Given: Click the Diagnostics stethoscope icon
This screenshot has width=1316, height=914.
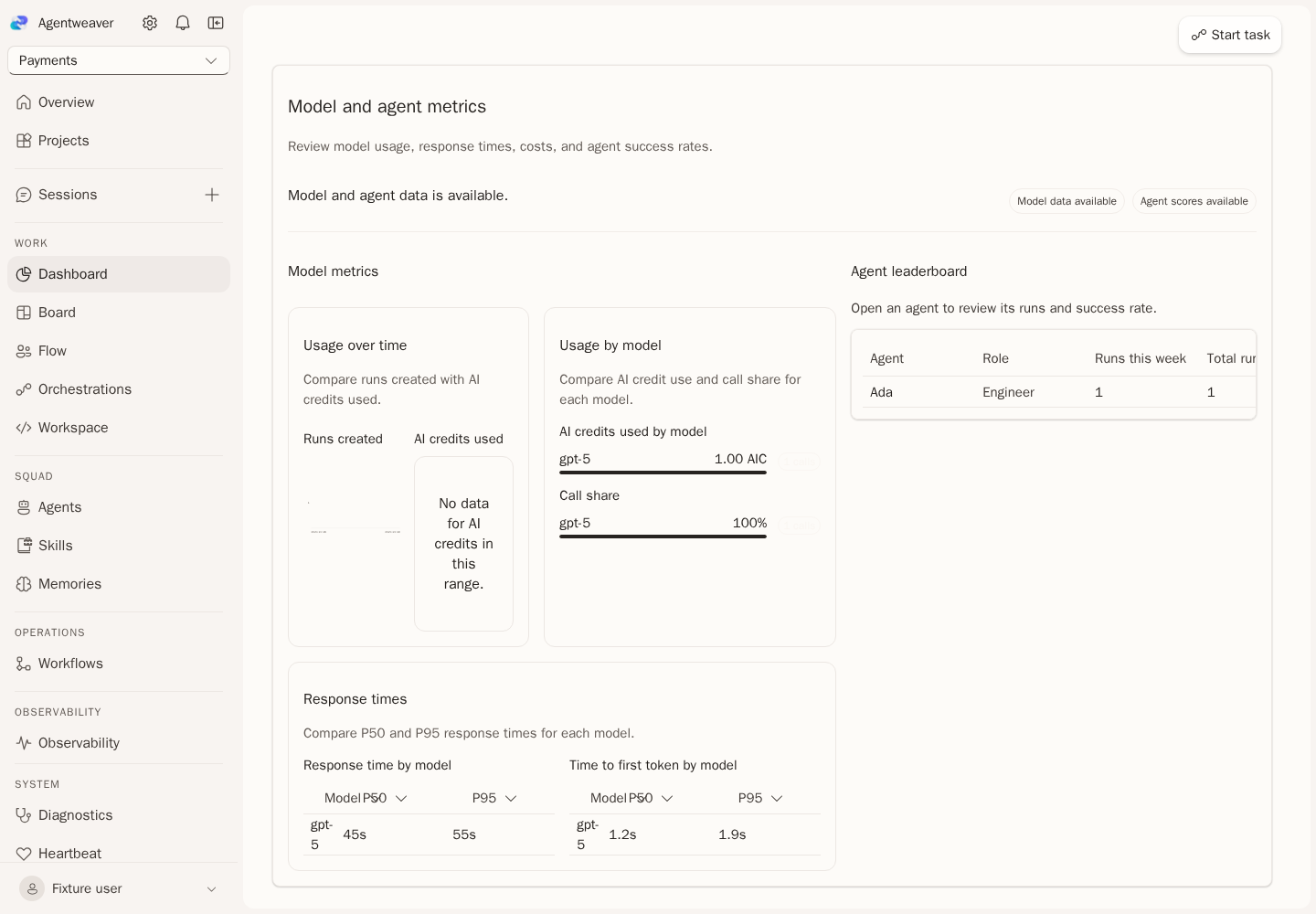Looking at the screenshot, I should tap(24, 815).
